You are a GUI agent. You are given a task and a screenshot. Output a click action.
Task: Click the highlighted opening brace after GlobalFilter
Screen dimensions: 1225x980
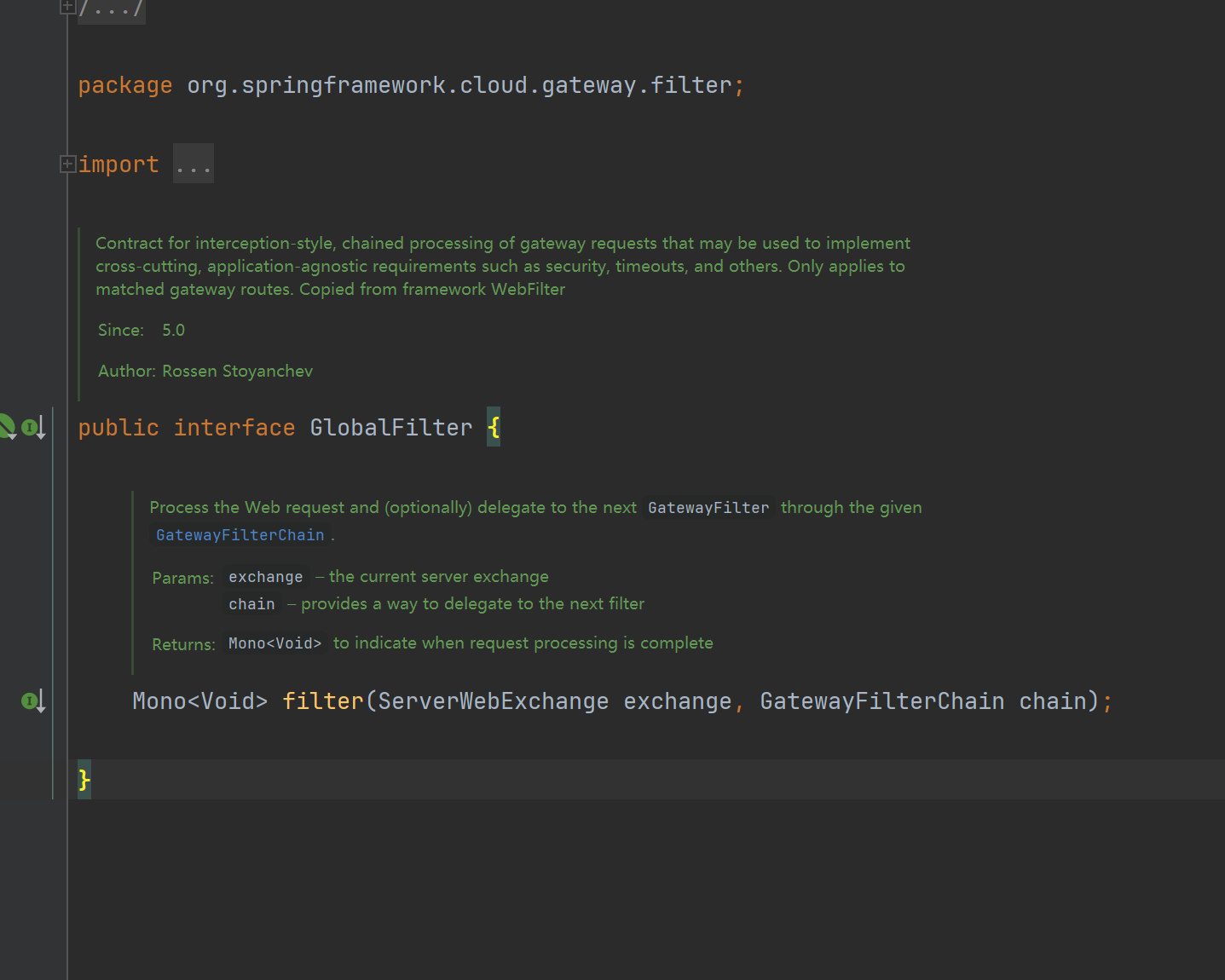pyautogui.click(x=494, y=426)
